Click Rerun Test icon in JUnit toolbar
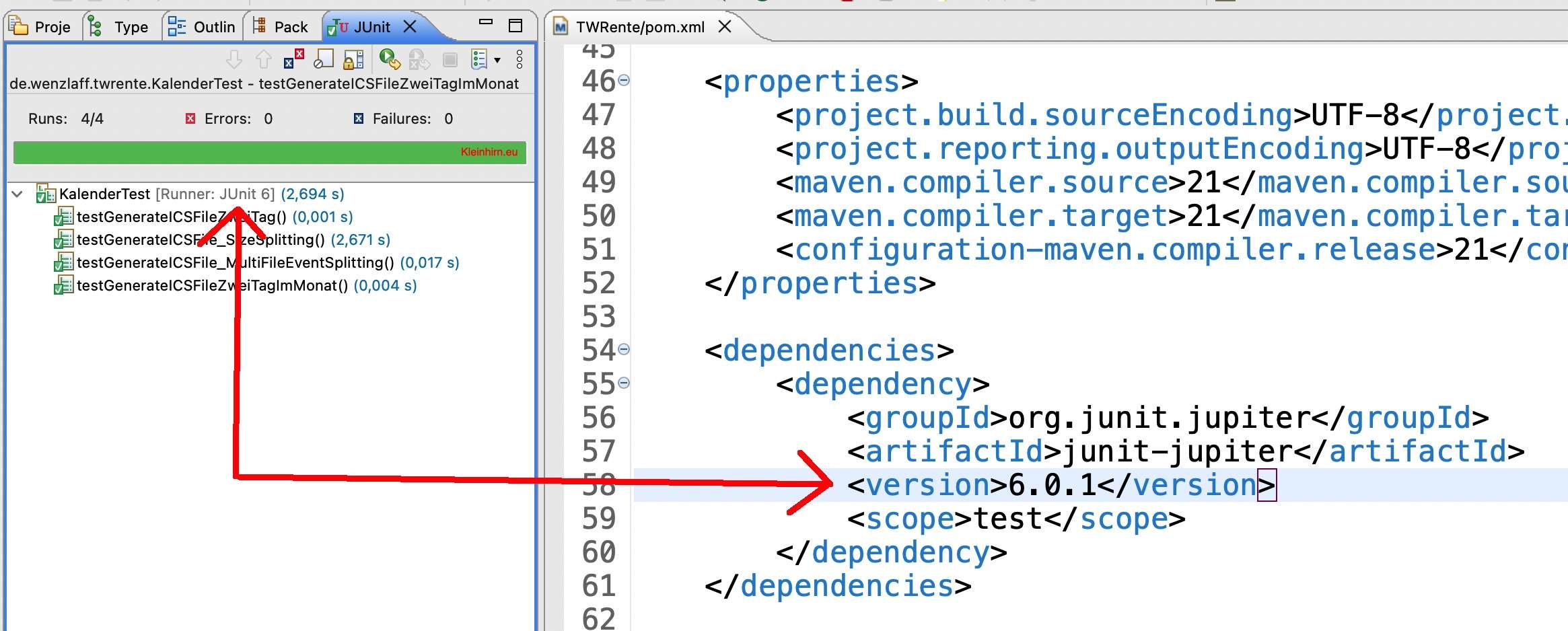Screen dimensions: 1568x631 (388, 60)
